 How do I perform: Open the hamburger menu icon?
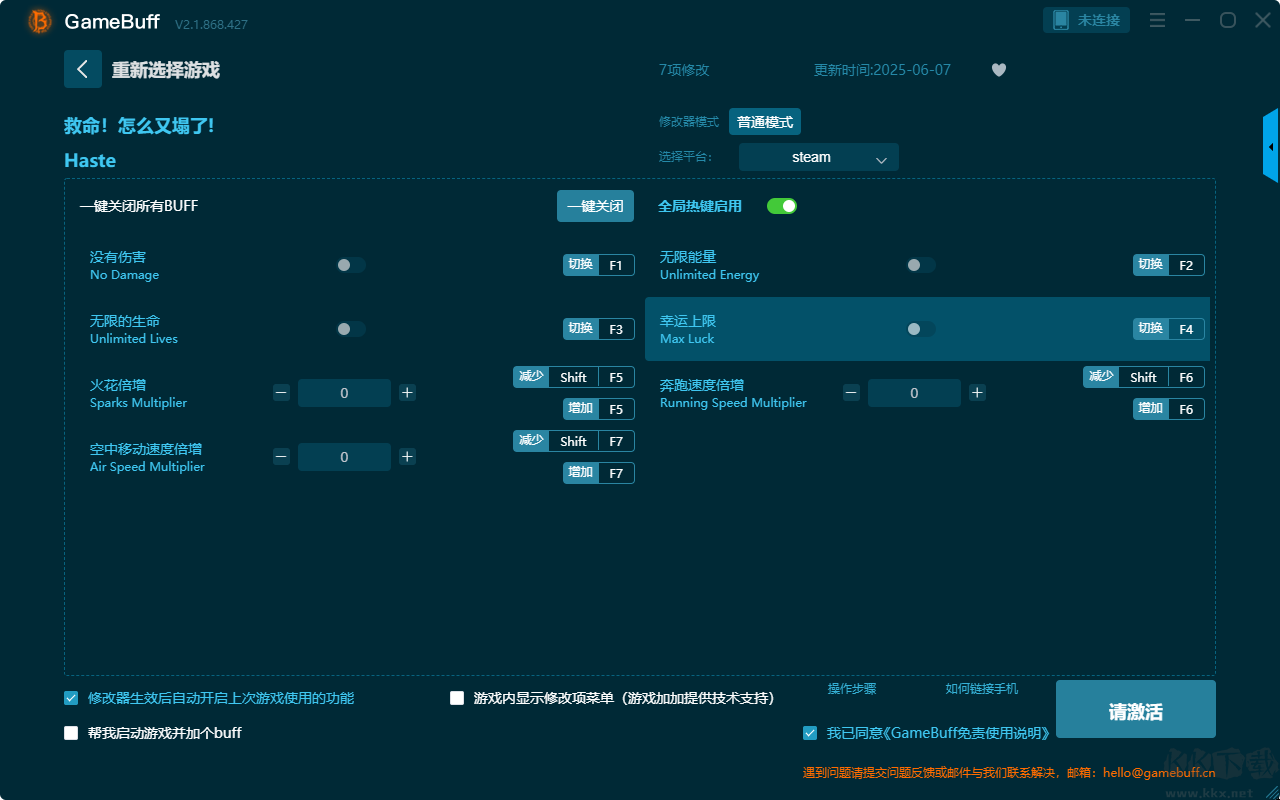point(1157,20)
